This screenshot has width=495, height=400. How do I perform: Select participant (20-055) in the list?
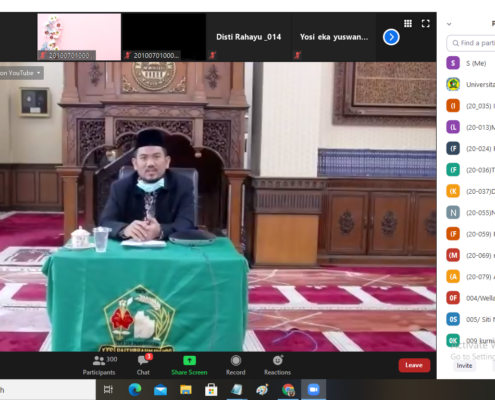point(470,212)
